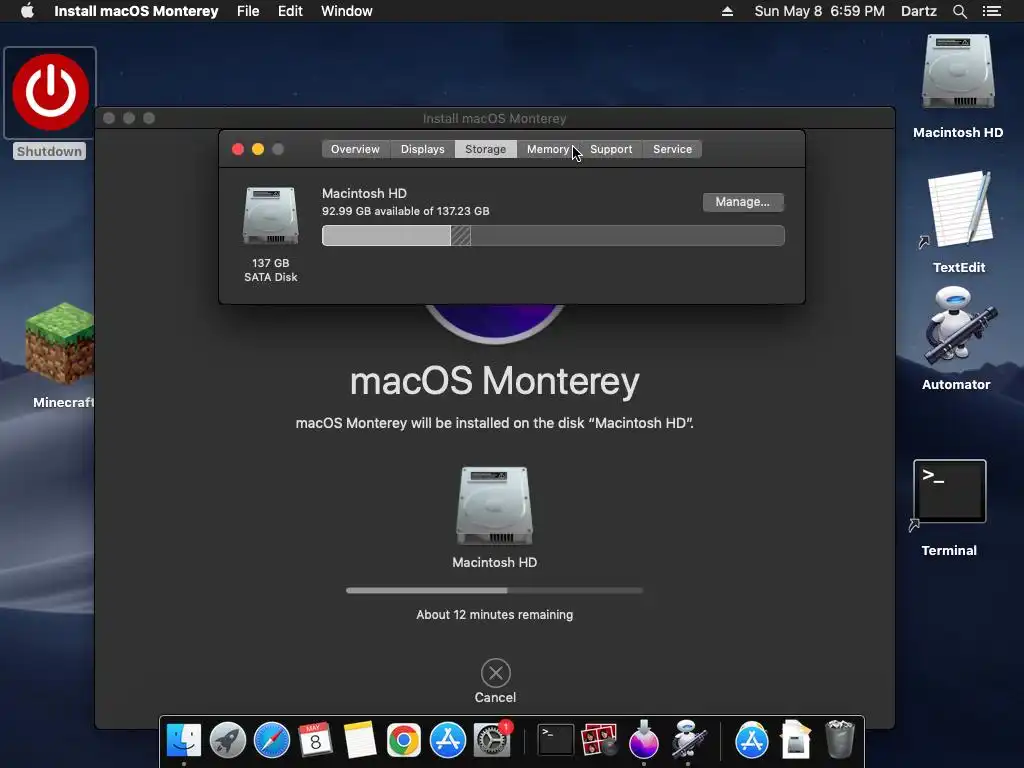
Task: Open Spotlight search magnifier
Action: click(960, 11)
